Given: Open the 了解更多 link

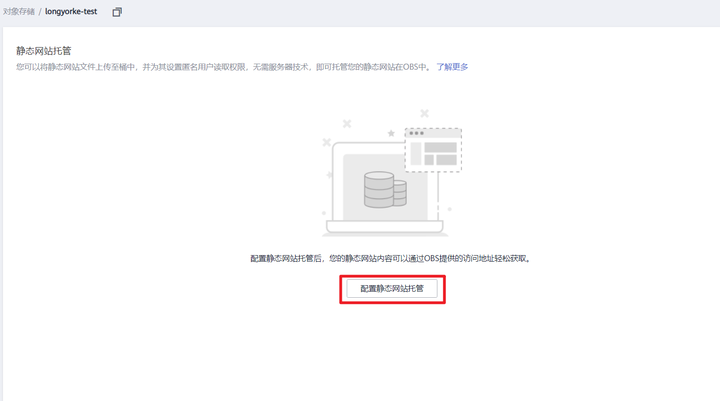Looking at the screenshot, I should click(452, 67).
